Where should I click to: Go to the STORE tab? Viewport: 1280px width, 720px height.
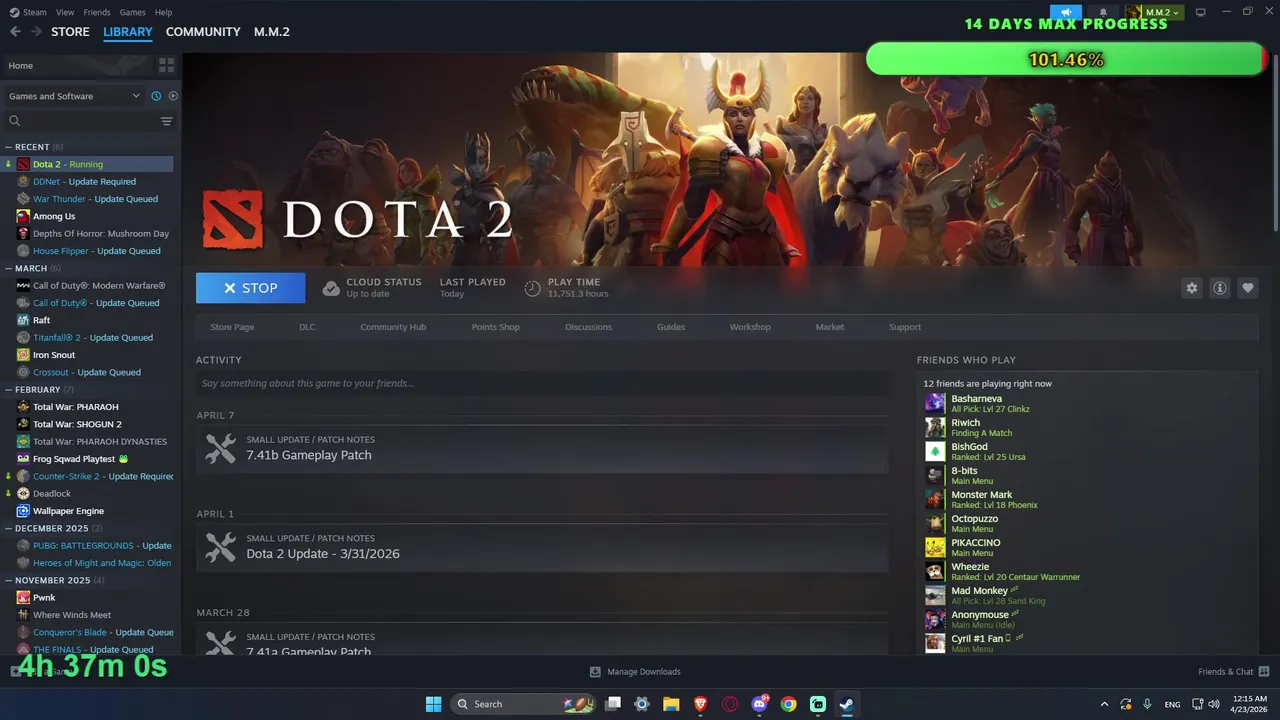click(70, 32)
